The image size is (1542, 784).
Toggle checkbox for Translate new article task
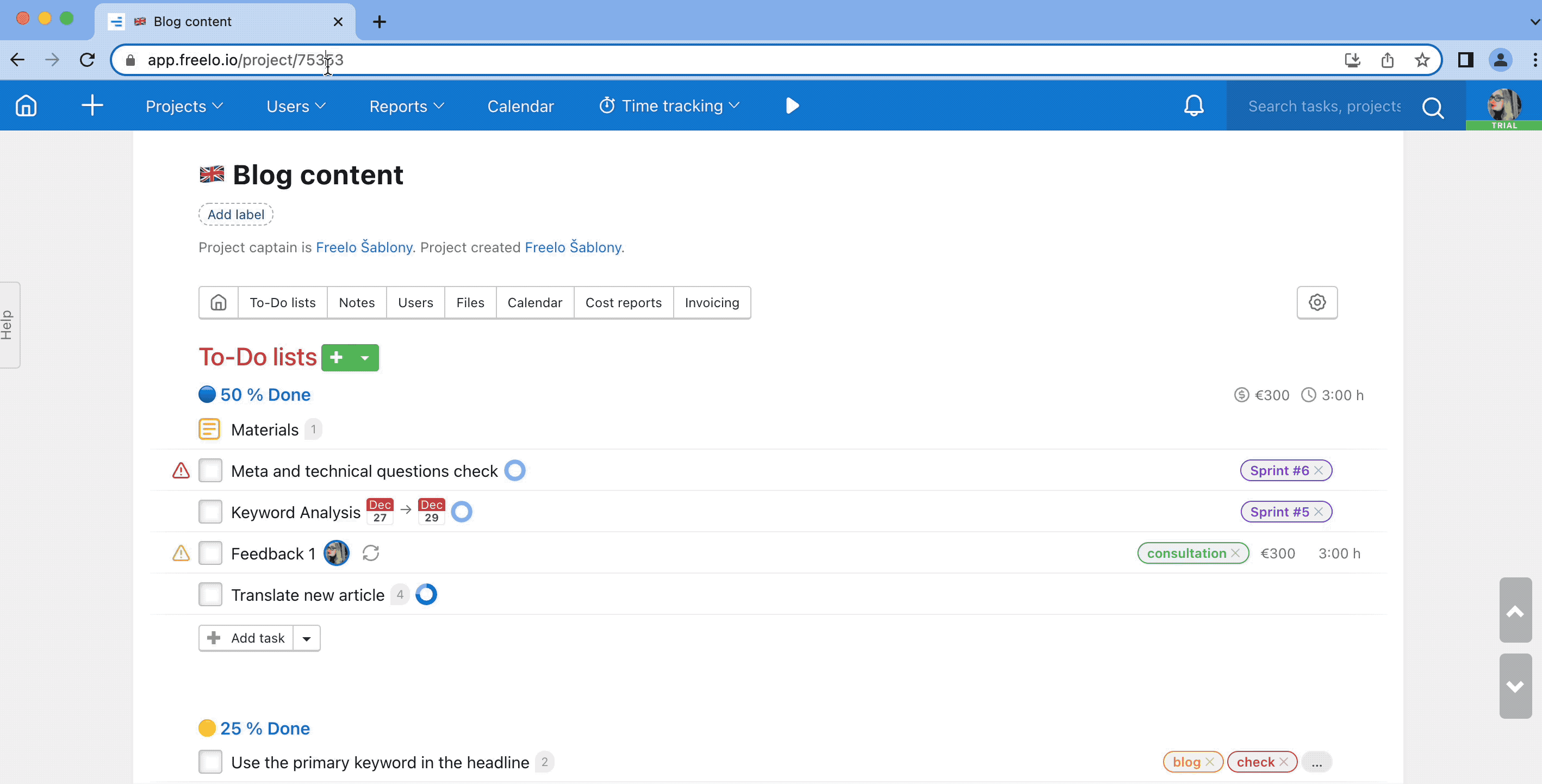click(211, 594)
